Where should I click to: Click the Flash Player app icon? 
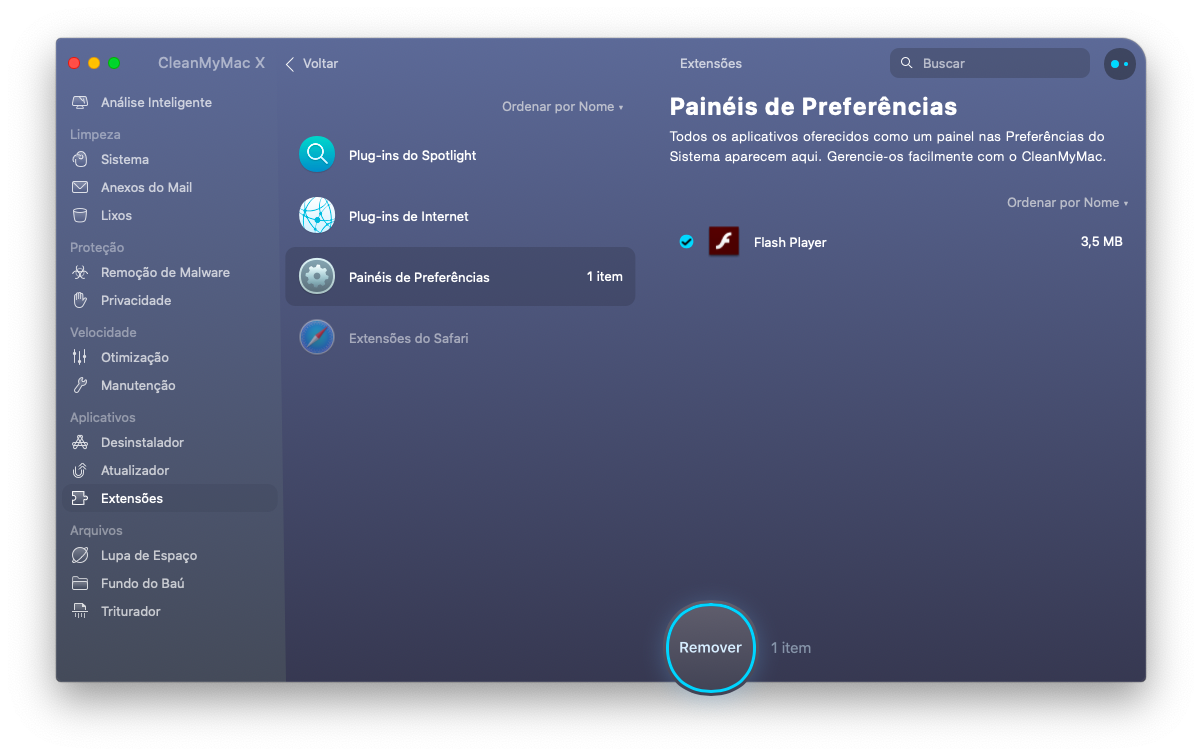[x=723, y=241]
